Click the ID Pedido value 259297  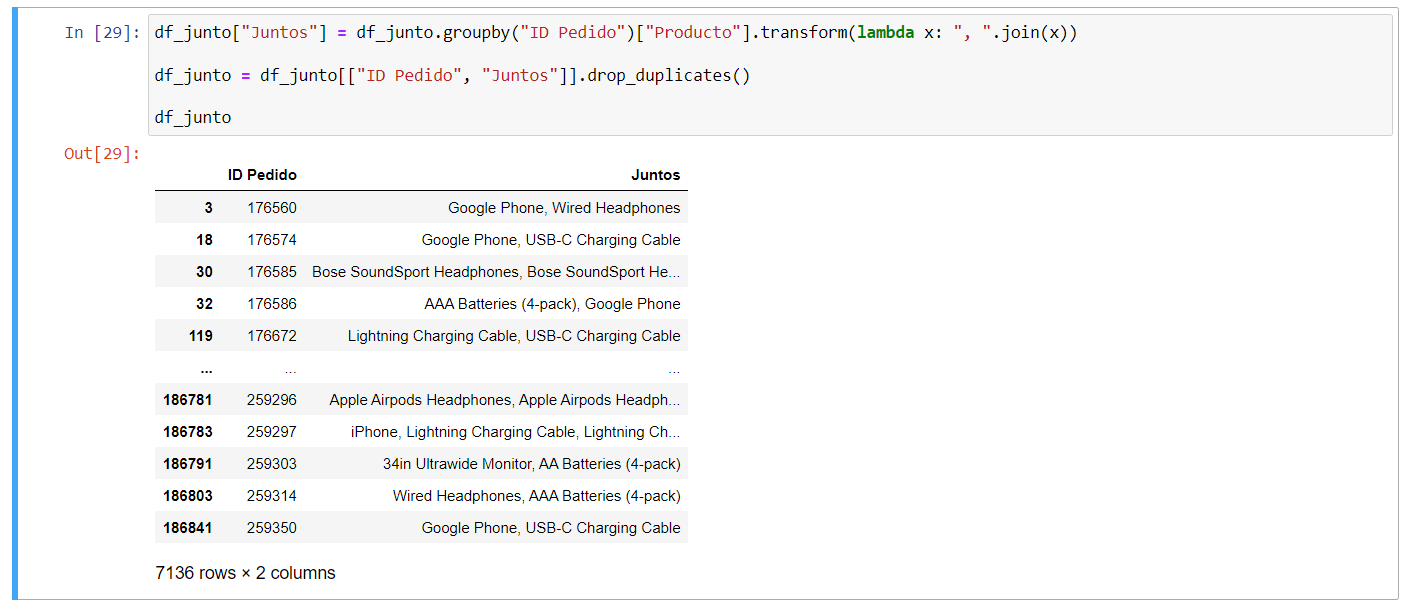[272, 432]
